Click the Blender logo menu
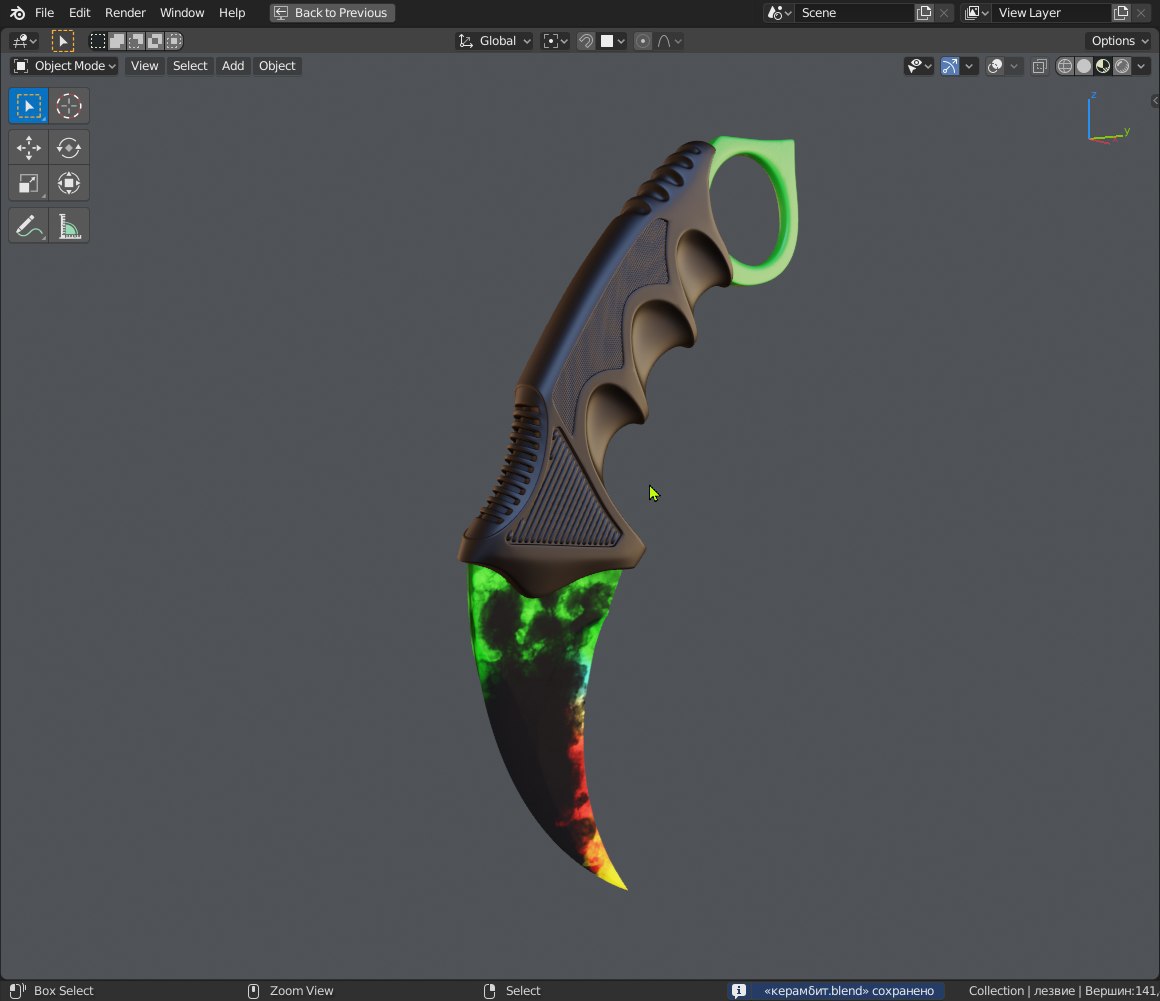This screenshot has width=1160, height=1001. coord(17,13)
